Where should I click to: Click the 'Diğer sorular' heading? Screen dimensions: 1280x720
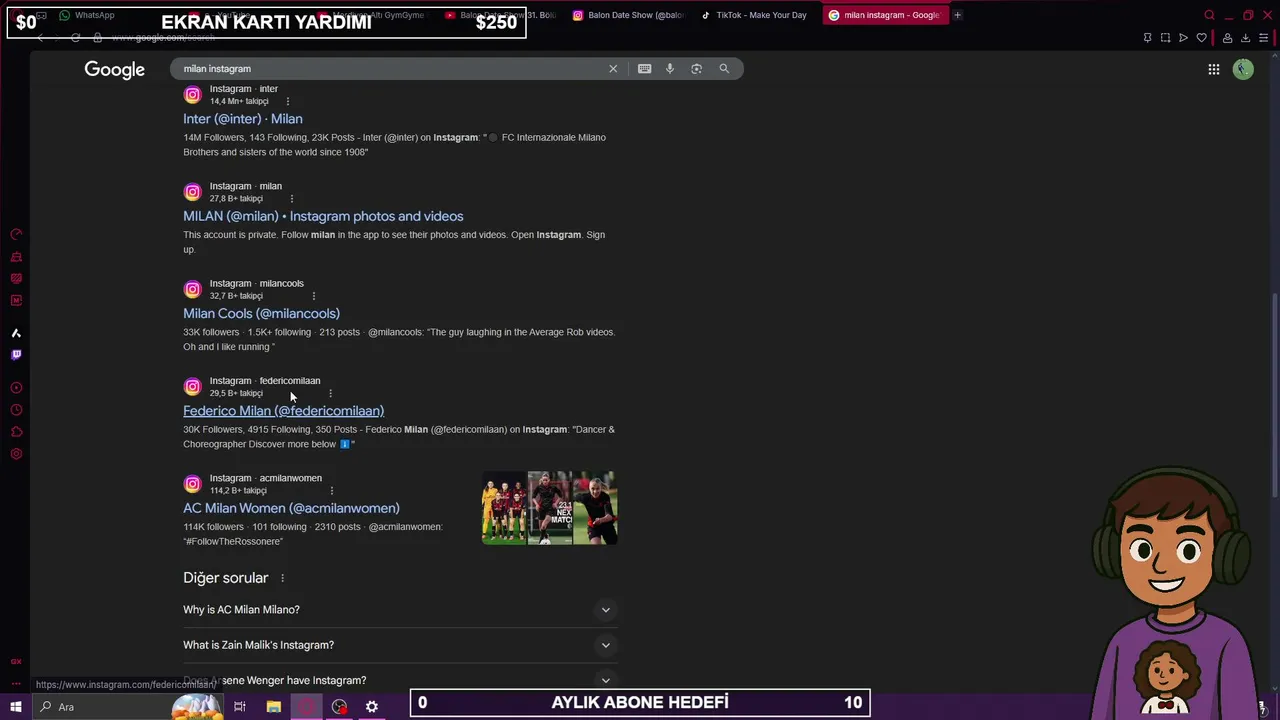(x=226, y=578)
